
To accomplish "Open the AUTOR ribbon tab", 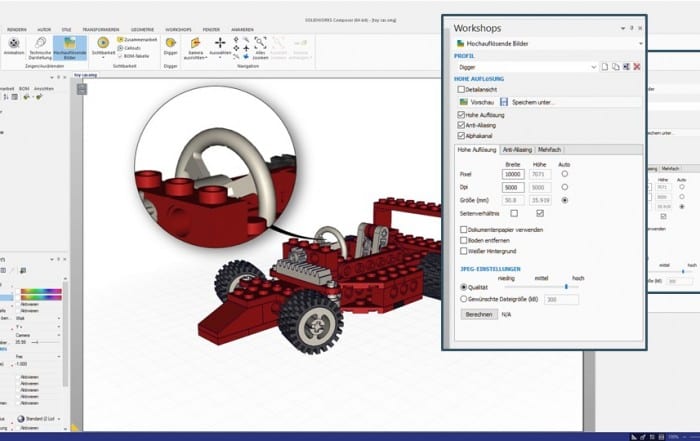I will 44,29.
